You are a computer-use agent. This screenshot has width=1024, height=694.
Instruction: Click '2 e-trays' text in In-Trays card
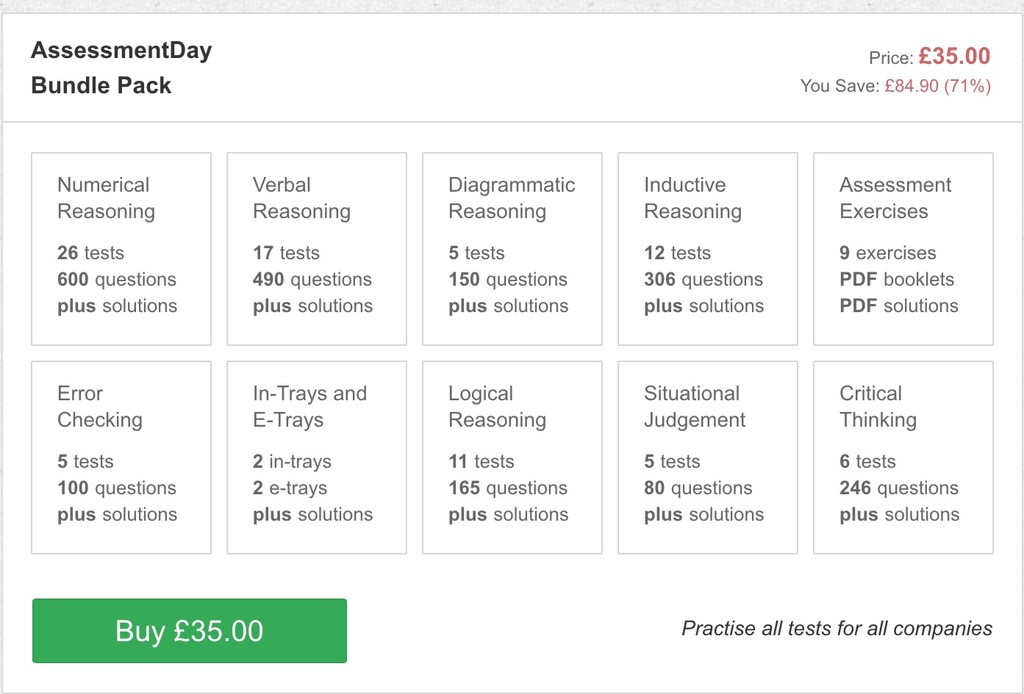click(x=290, y=488)
